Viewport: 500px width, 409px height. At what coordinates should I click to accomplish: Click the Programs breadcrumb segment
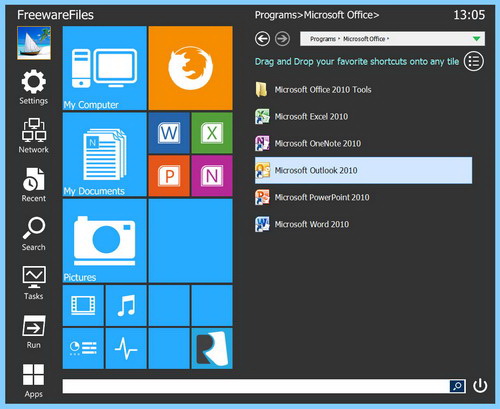(323, 39)
